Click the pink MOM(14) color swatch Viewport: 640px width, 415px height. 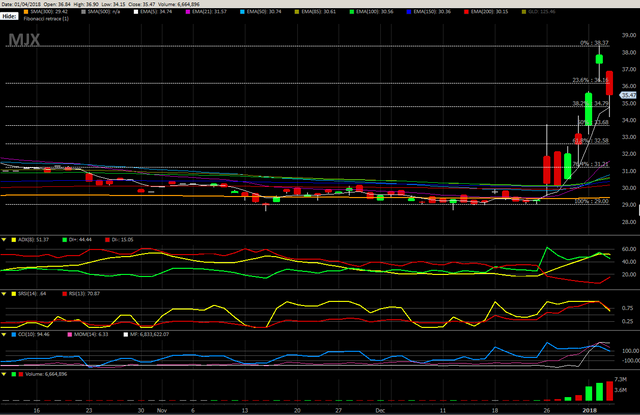[69, 335]
